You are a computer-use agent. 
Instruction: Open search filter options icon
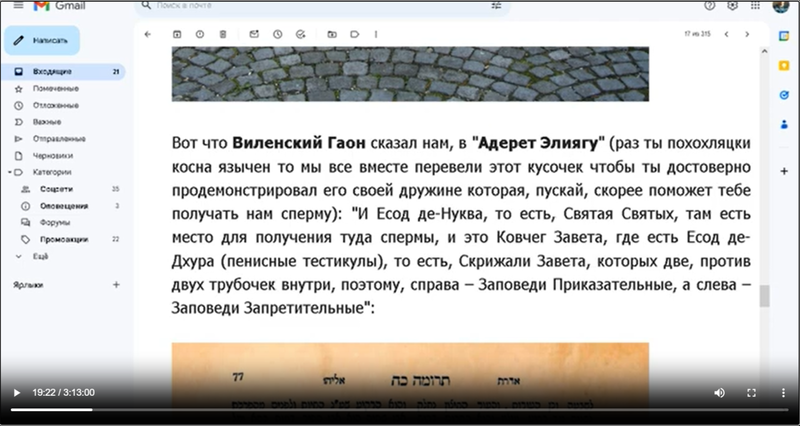point(496,5)
